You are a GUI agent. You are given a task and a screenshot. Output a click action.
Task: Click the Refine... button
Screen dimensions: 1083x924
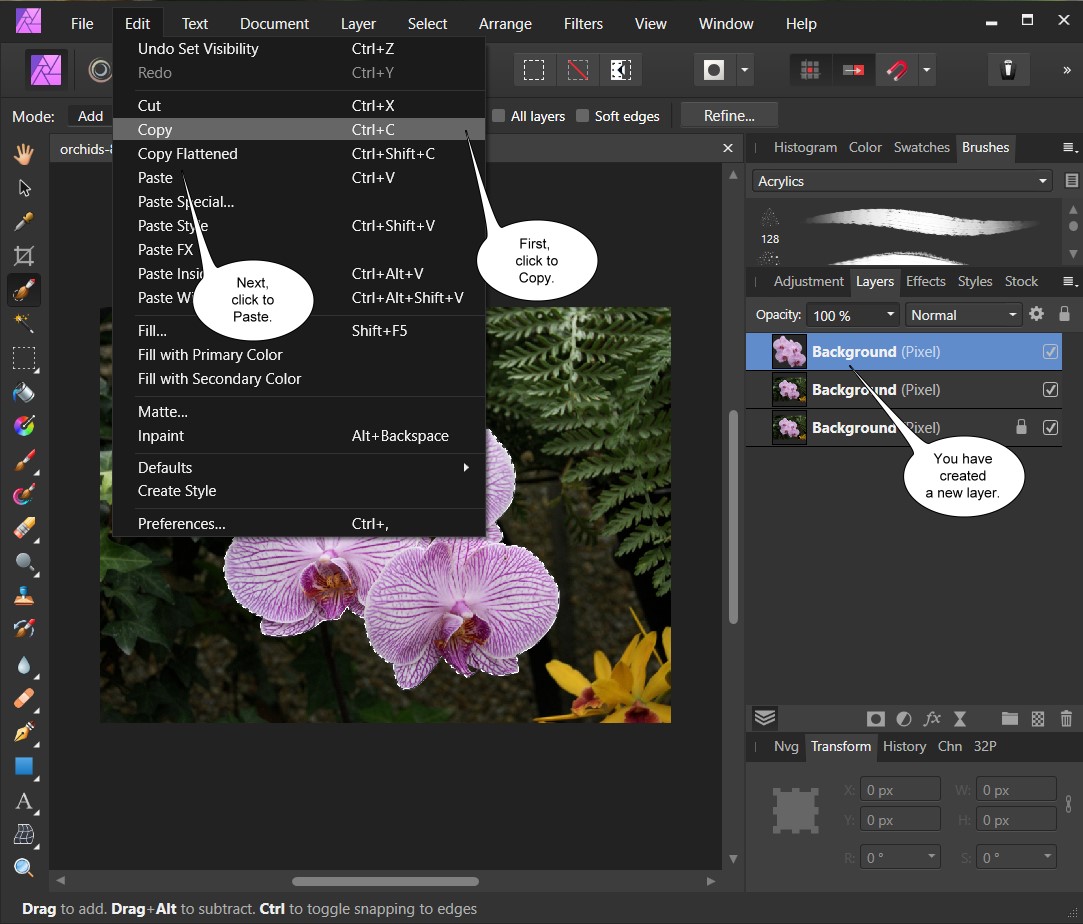click(728, 116)
